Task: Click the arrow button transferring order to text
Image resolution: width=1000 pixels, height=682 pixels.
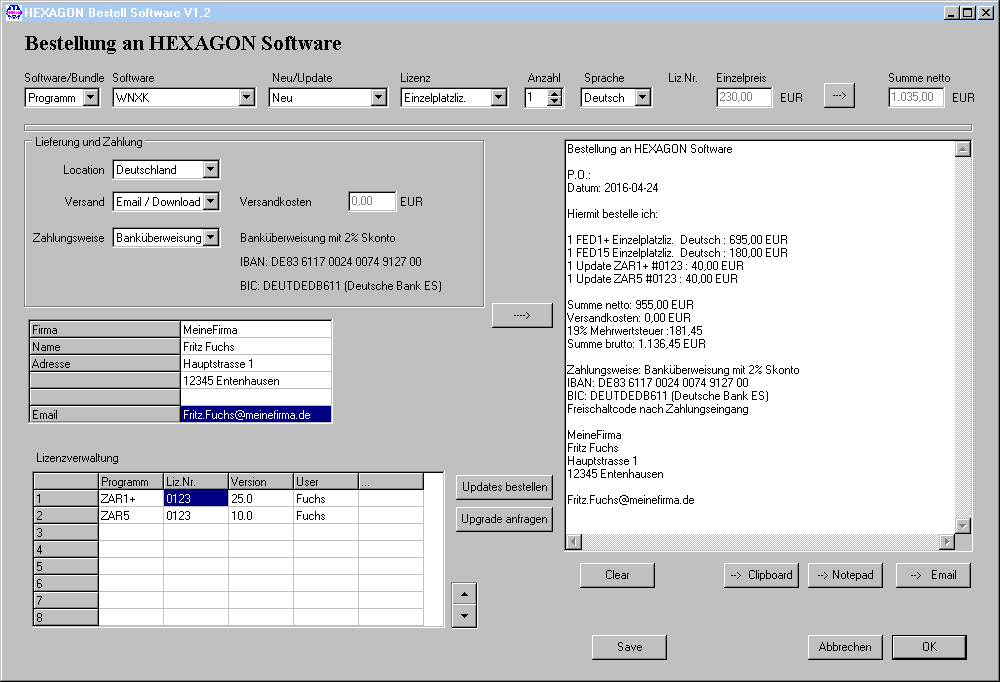Action: pyautogui.click(x=522, y=315)
